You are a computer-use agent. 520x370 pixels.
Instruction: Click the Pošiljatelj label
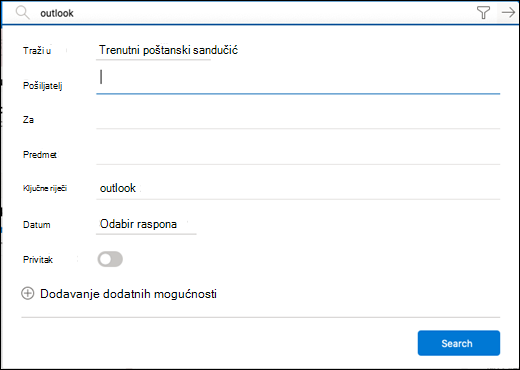click(43, 86)
